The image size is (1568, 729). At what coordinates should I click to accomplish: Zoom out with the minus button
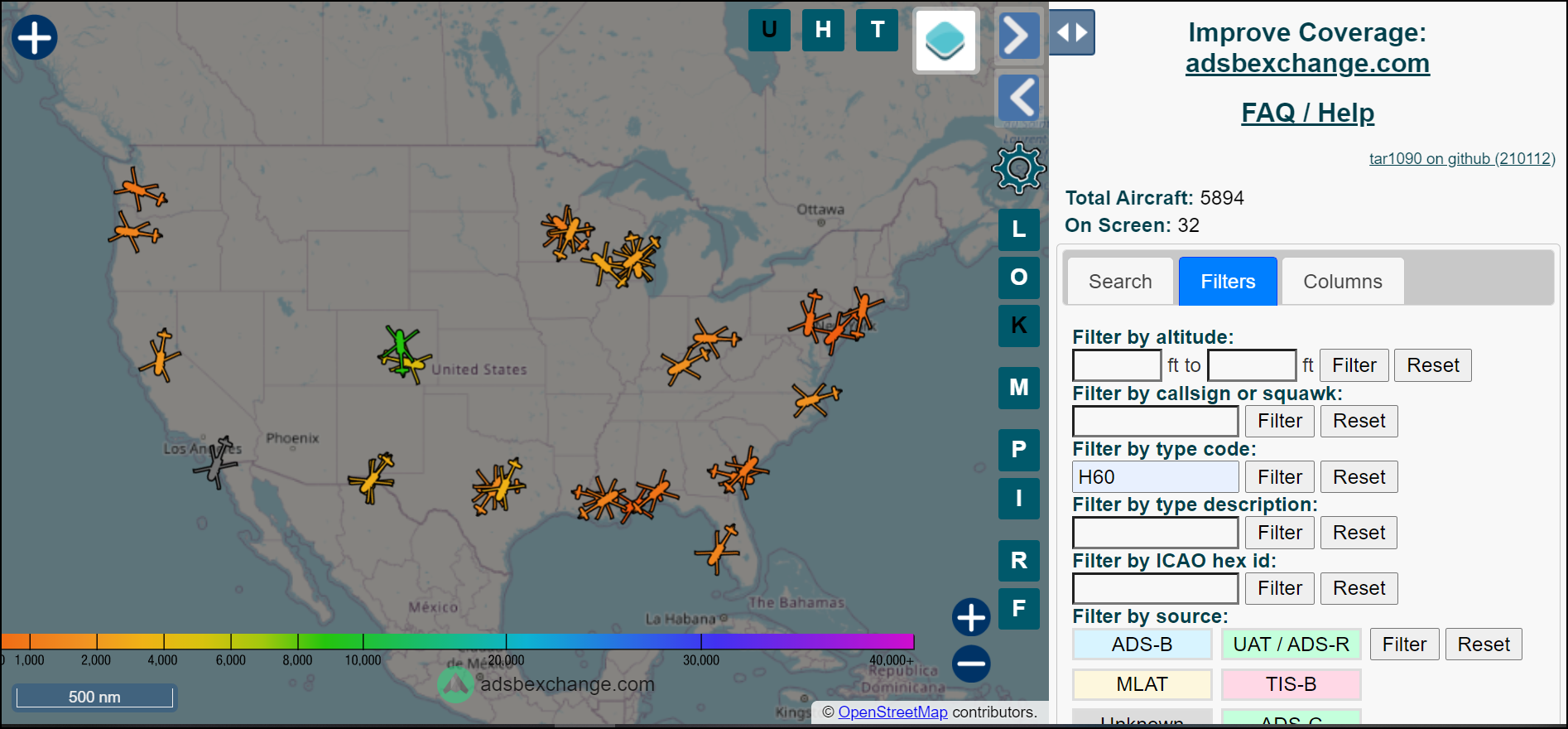[971, 664]
